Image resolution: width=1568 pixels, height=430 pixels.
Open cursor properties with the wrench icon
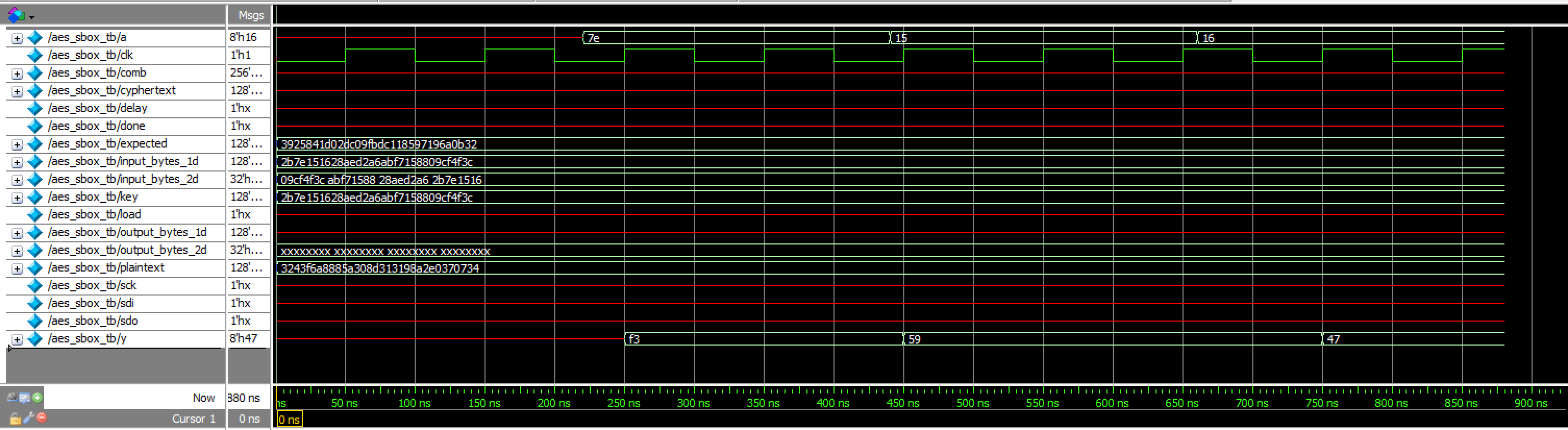click(x=29, y=418)
